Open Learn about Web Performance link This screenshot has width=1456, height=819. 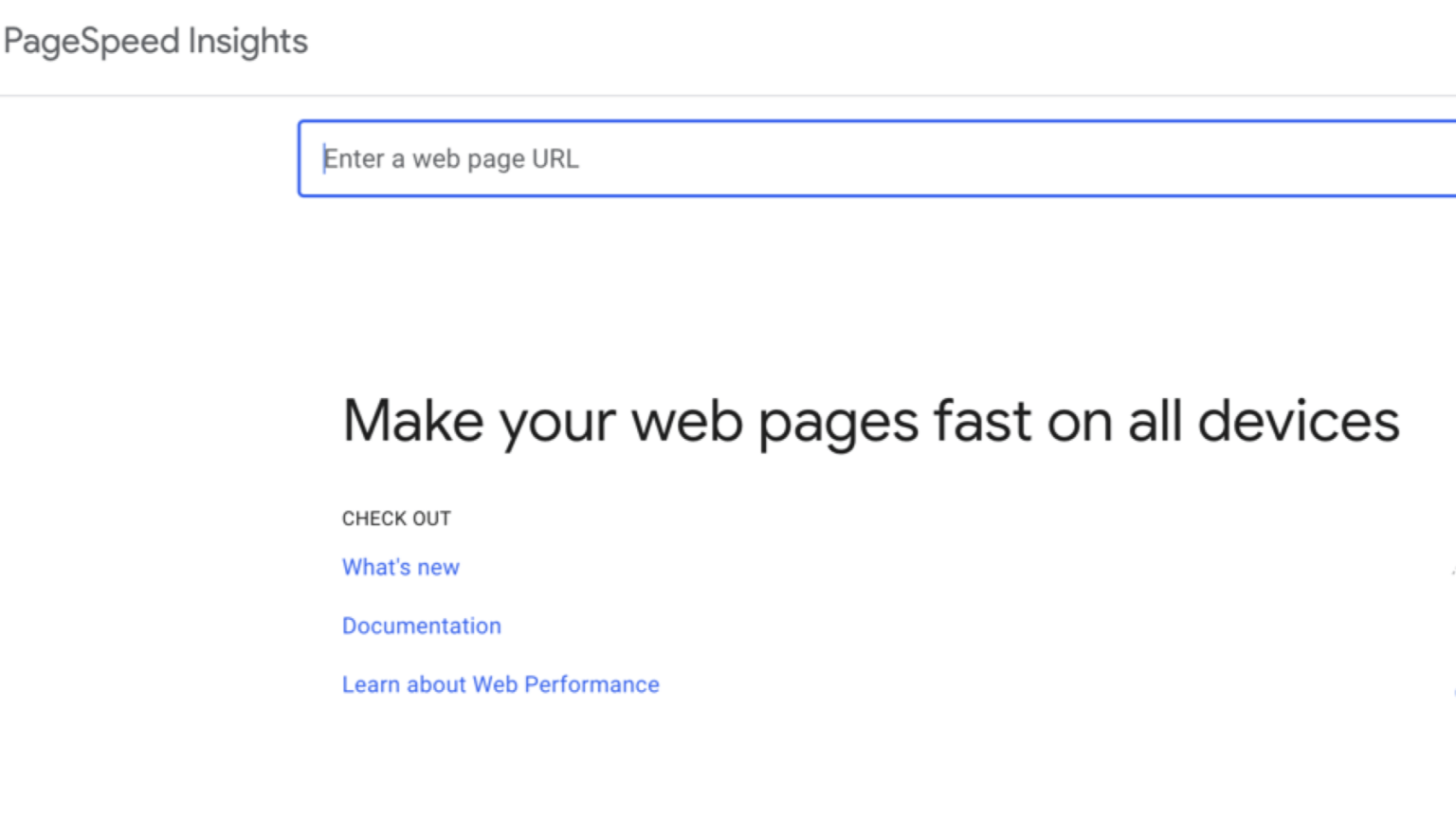[500, 684]
